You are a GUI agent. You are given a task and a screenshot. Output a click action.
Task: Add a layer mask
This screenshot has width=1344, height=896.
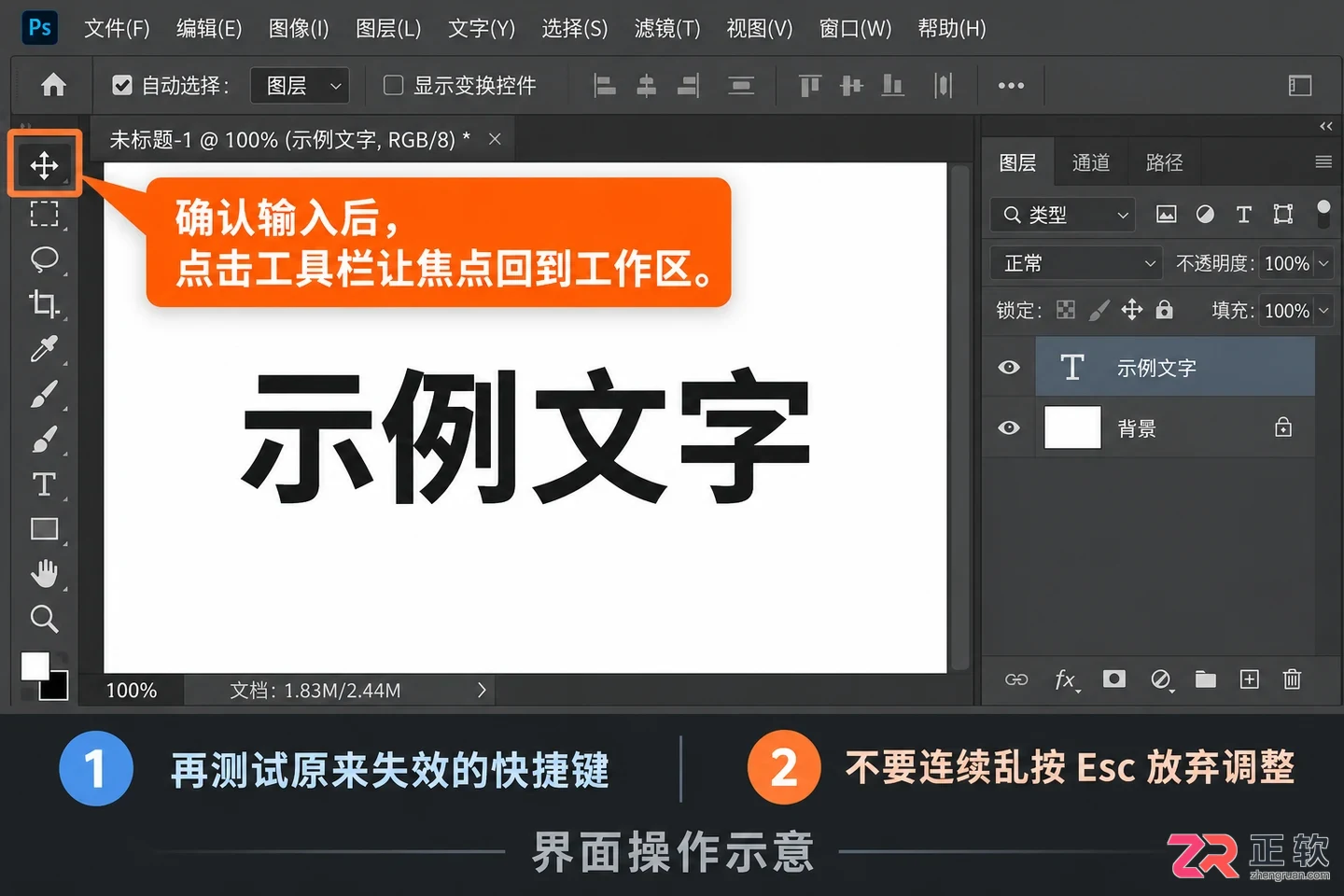tap(1113, 679)
